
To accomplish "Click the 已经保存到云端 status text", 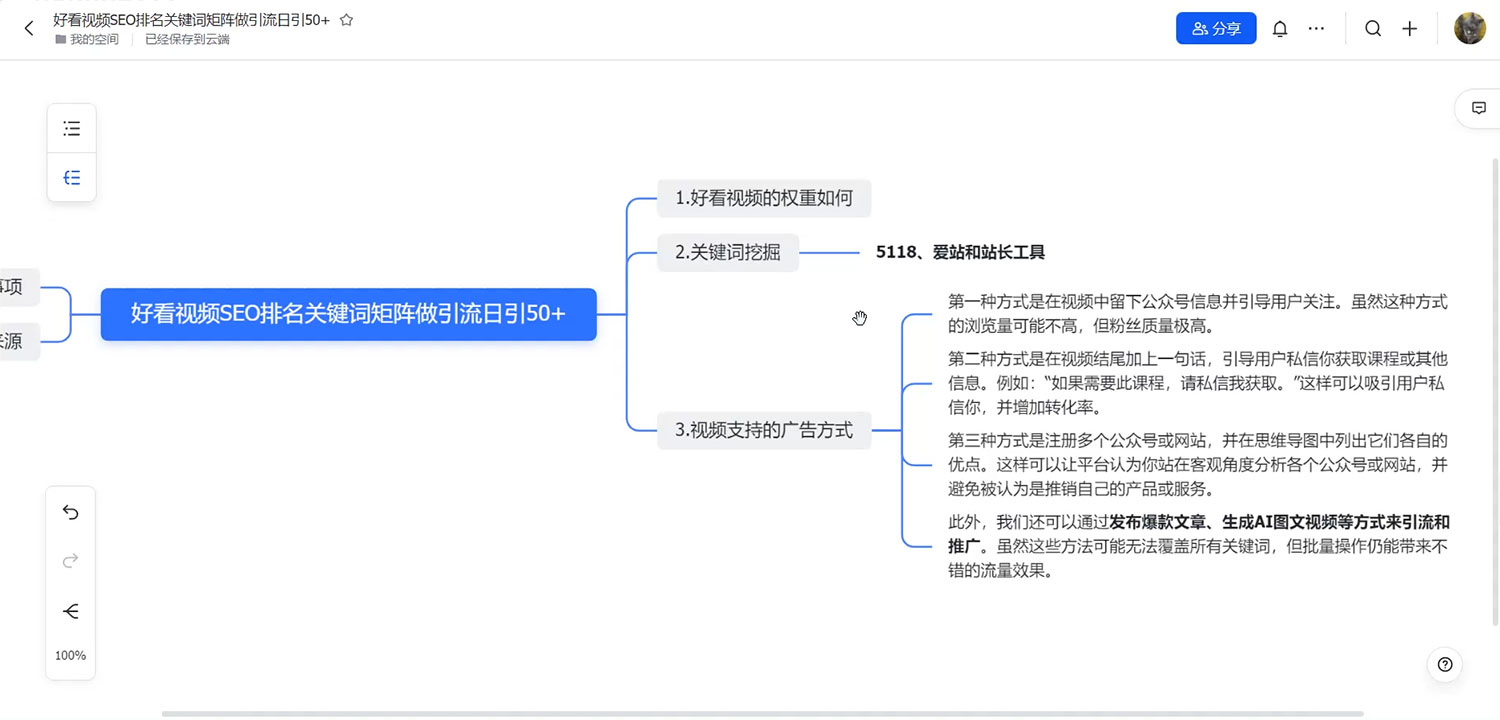I will [x=185, y=39].
